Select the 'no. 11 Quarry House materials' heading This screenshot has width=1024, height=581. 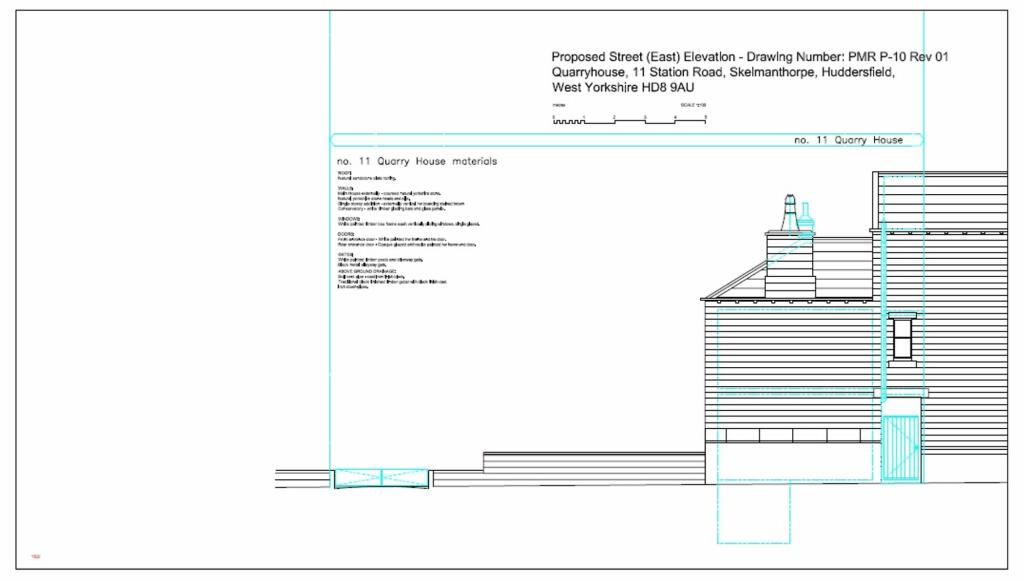pyautogui.click(x=417, y=161)
